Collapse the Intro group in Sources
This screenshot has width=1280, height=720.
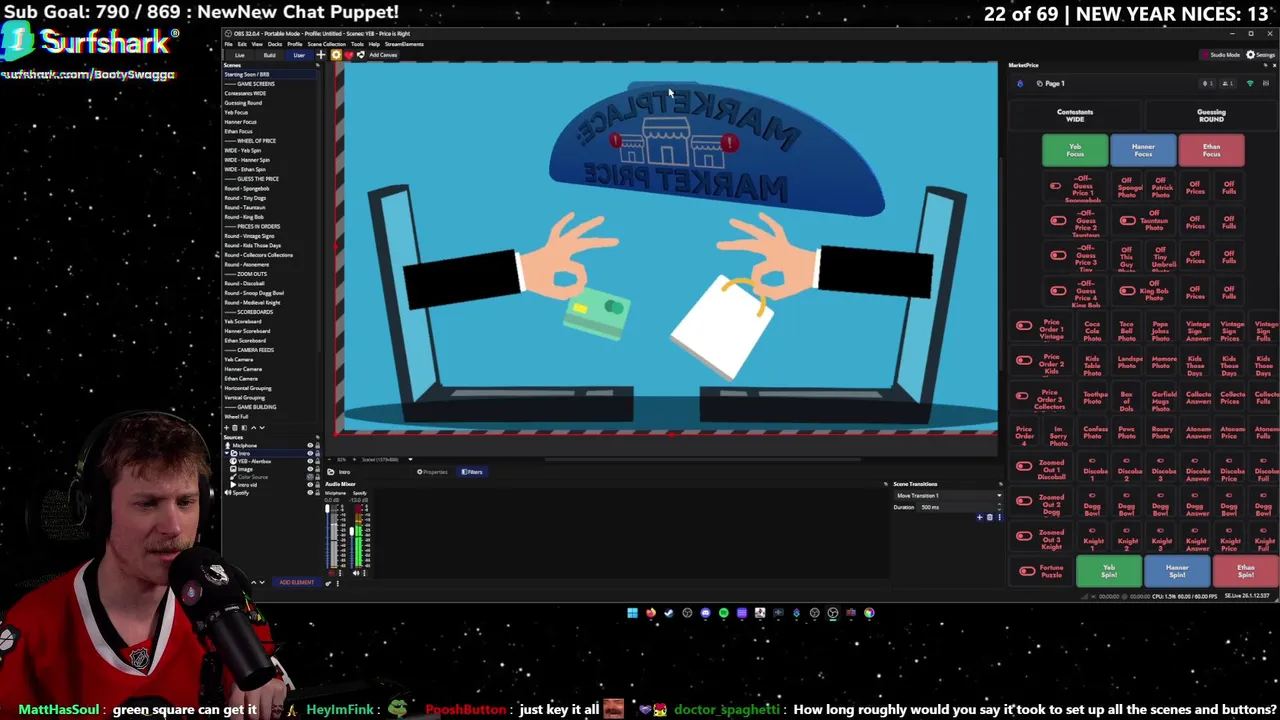point(226,453)
